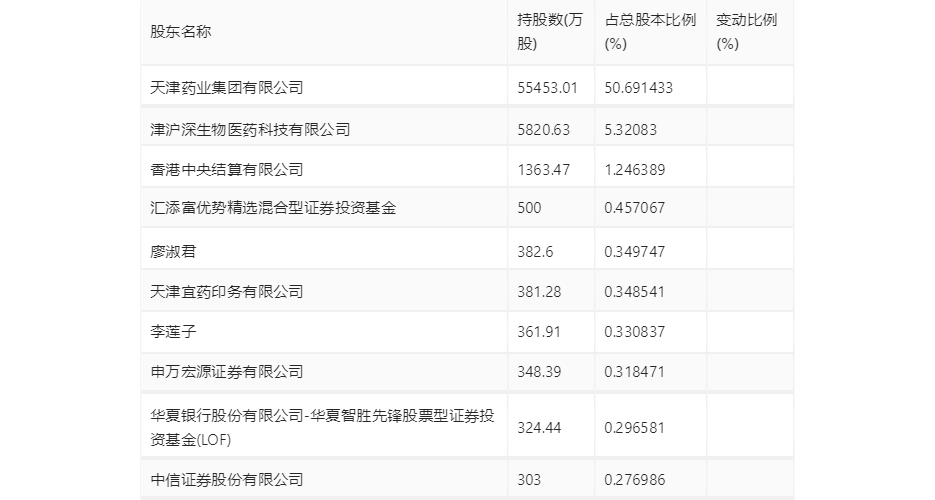Viewport: 935px width, 500px height.
Task: Select the percentage 0.330837
Action: tap(634, 331)
